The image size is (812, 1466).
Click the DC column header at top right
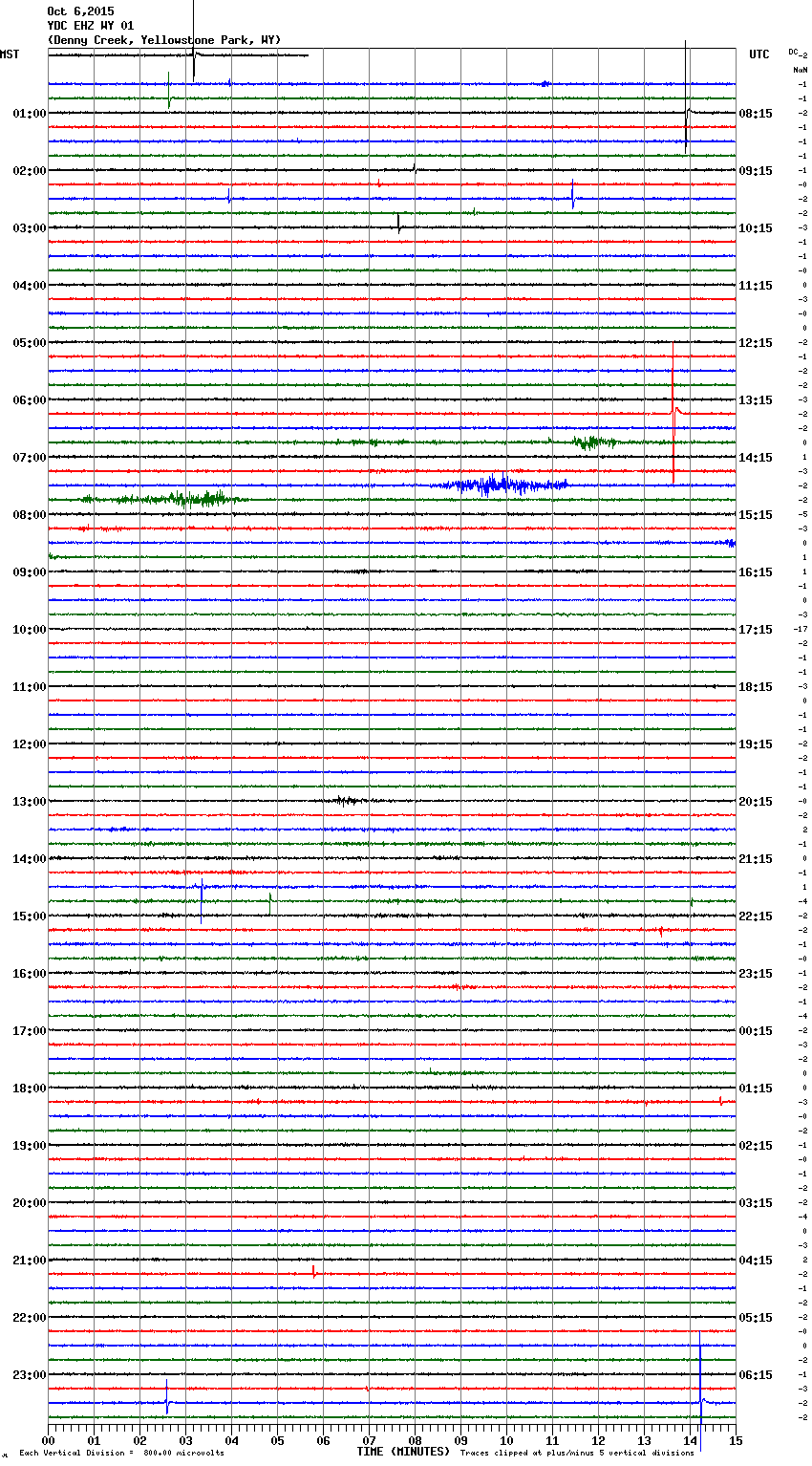pos(794,52)
